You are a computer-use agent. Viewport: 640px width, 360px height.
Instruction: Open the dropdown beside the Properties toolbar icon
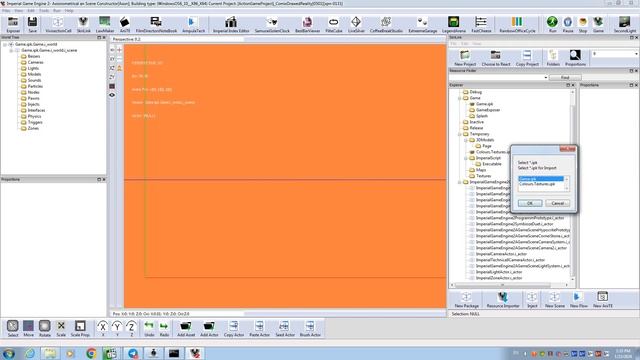click(636, 53)
